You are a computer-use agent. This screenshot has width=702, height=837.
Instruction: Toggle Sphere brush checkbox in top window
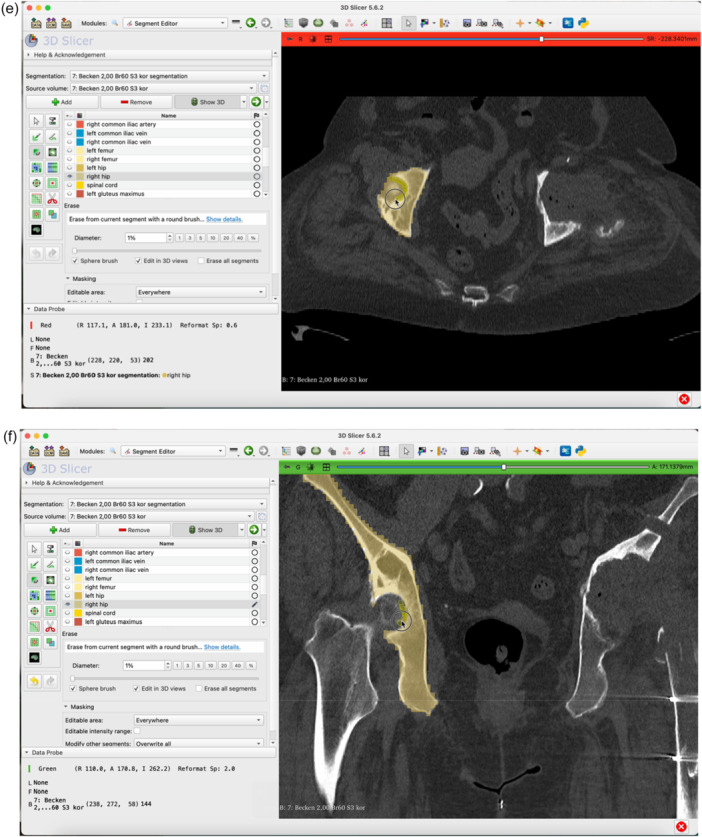[75, 260]
